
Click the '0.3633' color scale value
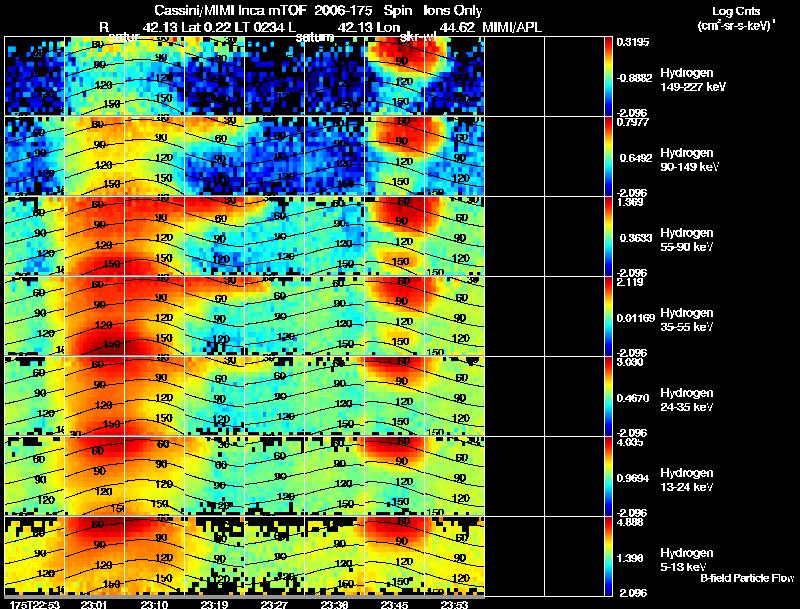[x=636, y=238]
